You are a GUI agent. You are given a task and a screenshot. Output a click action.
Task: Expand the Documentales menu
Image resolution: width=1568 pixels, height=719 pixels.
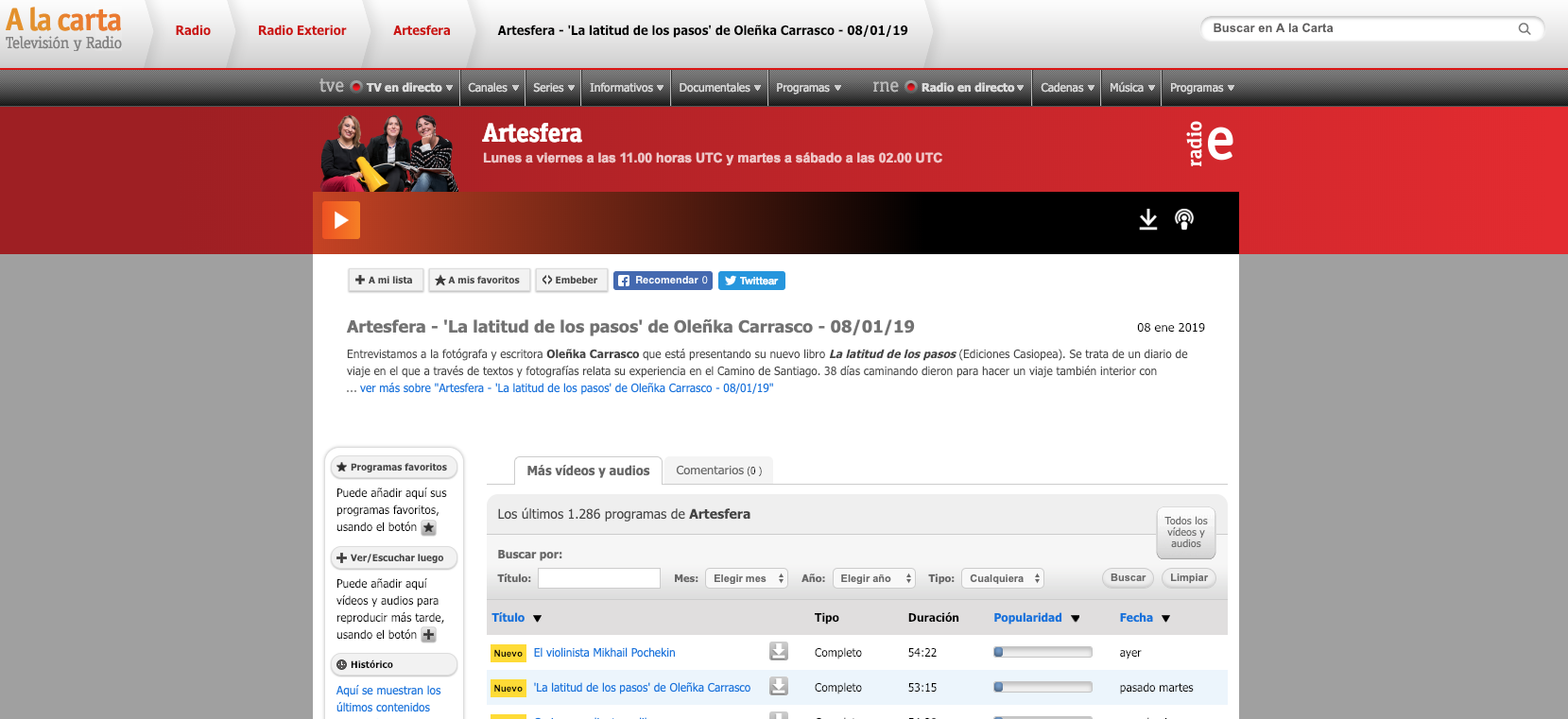tap(720, 88)
